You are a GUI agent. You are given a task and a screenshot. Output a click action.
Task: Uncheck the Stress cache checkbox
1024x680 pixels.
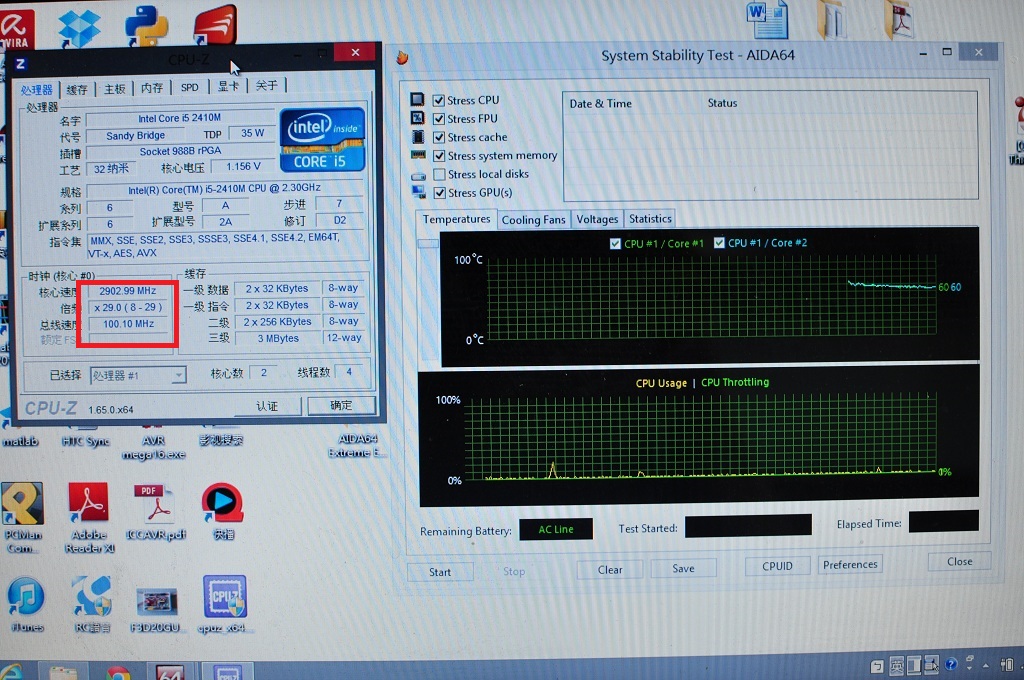point(439,137)
